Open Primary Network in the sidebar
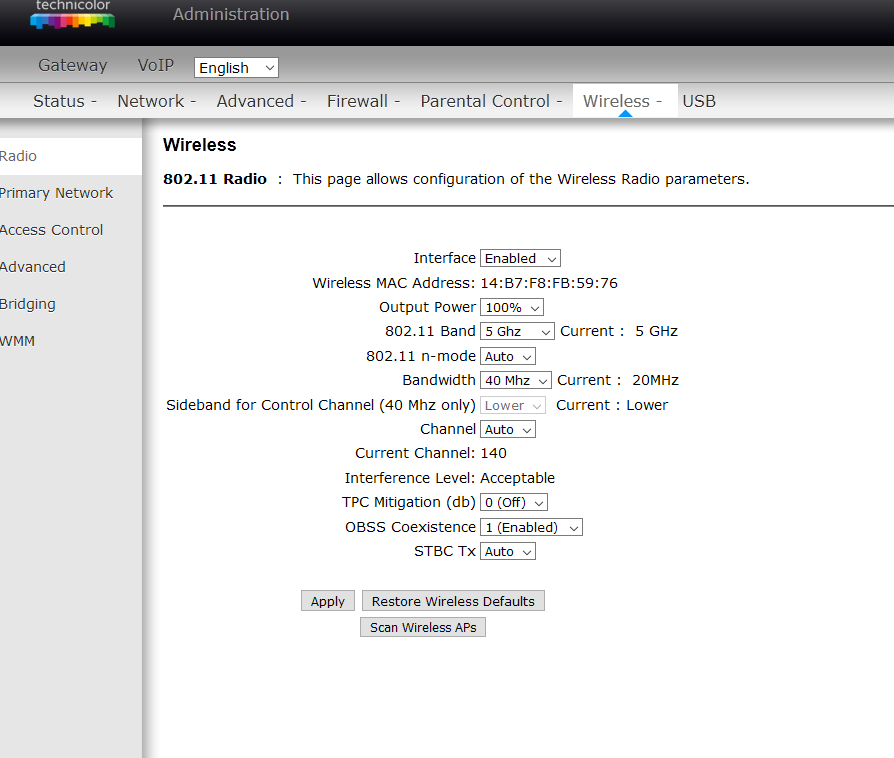Image resolution: width=894 pixels, height=758 pixels. [x=56, y=193]
